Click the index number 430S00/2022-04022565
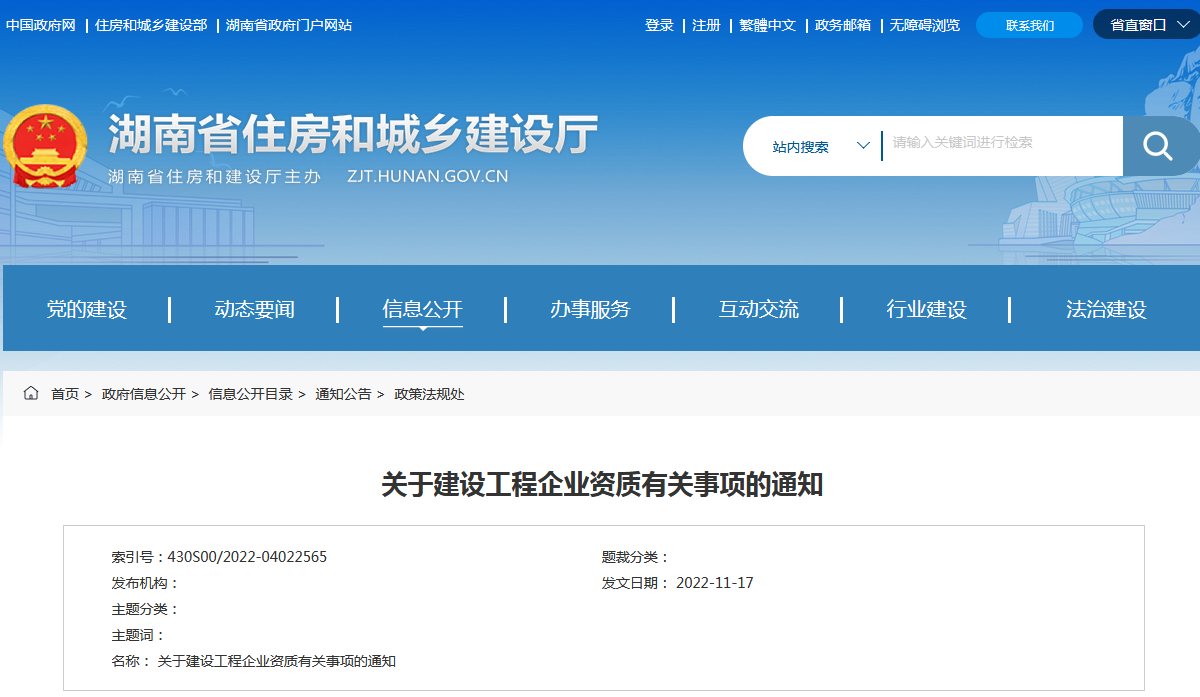 (247, 557)
